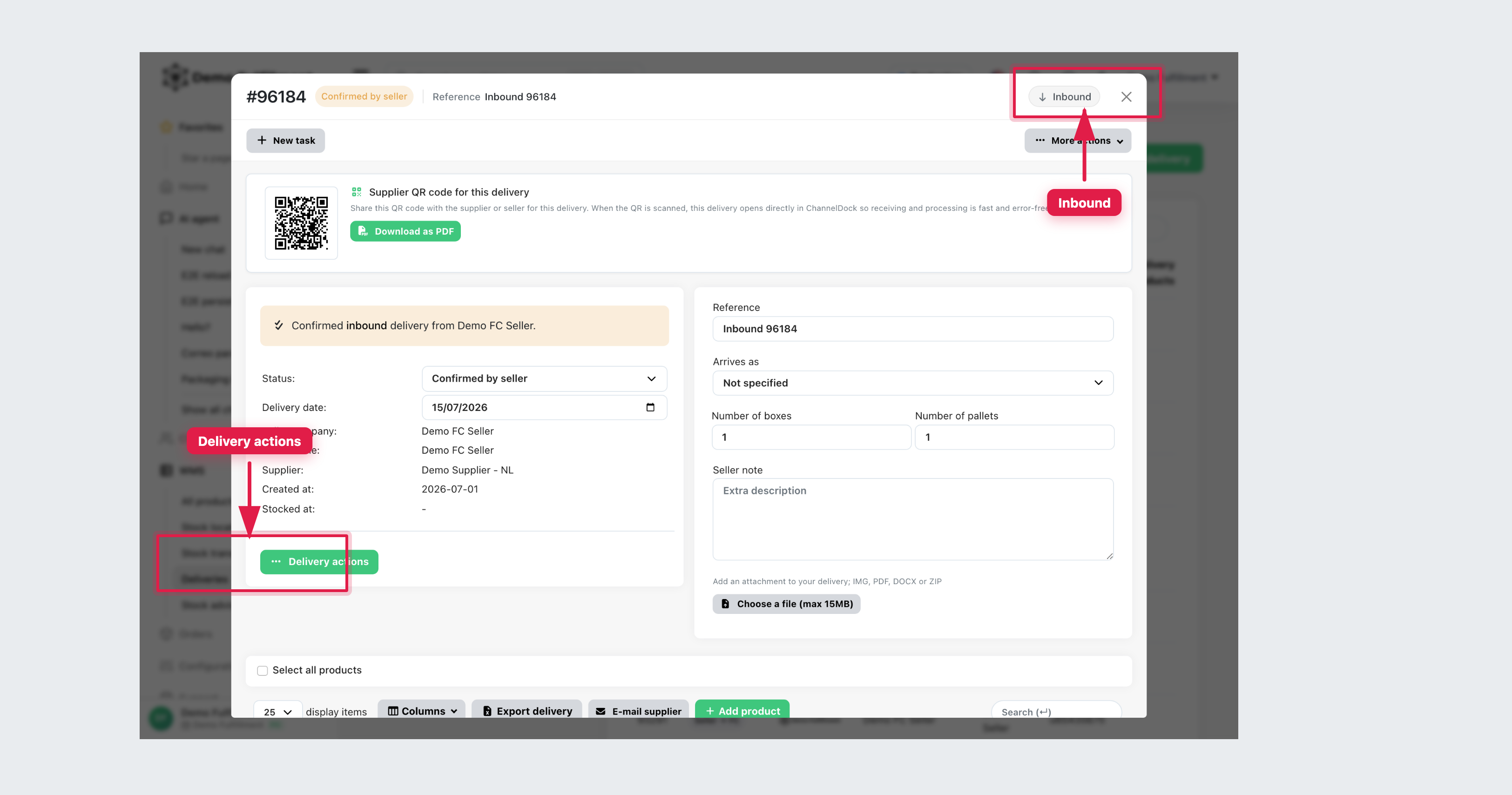The height and width of the screenshot is (795, 1512).
Task: Click the Reference input field
Action: pyautogui.click(x=913, y=329)
